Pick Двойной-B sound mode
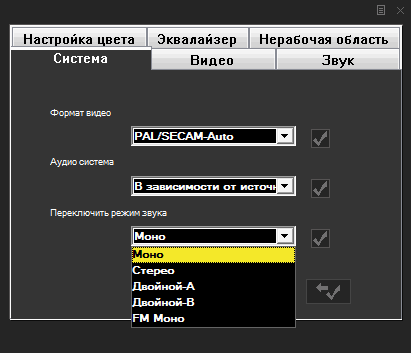 click(x=213, y=302)
